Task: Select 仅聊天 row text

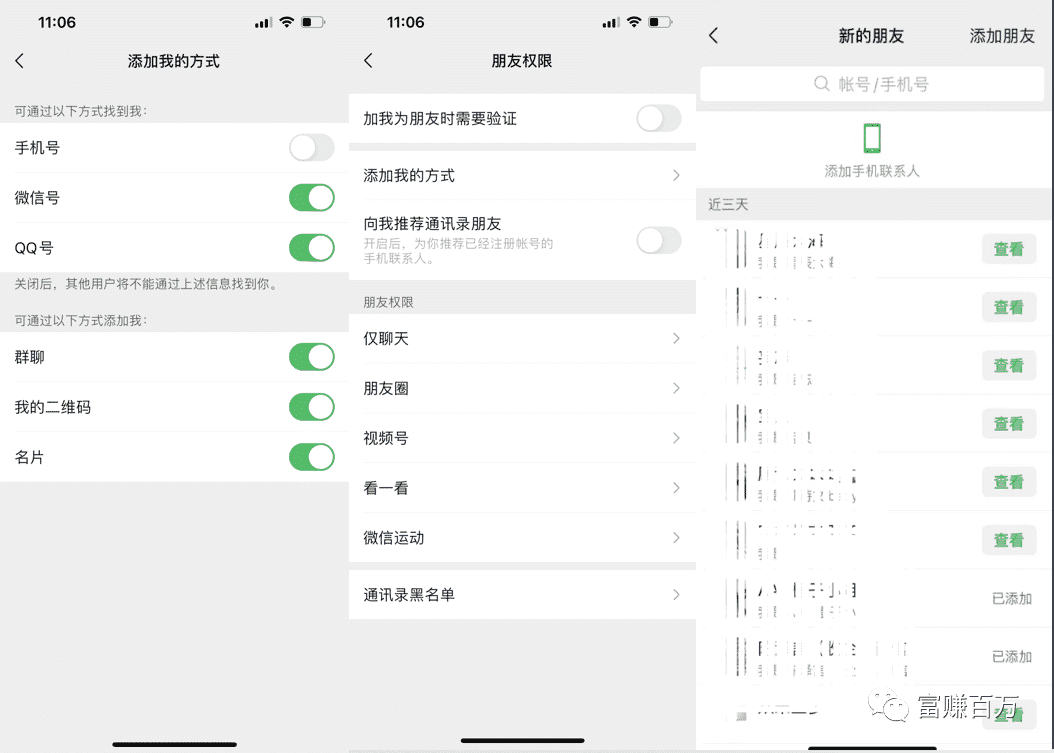Action: (386, 338)
